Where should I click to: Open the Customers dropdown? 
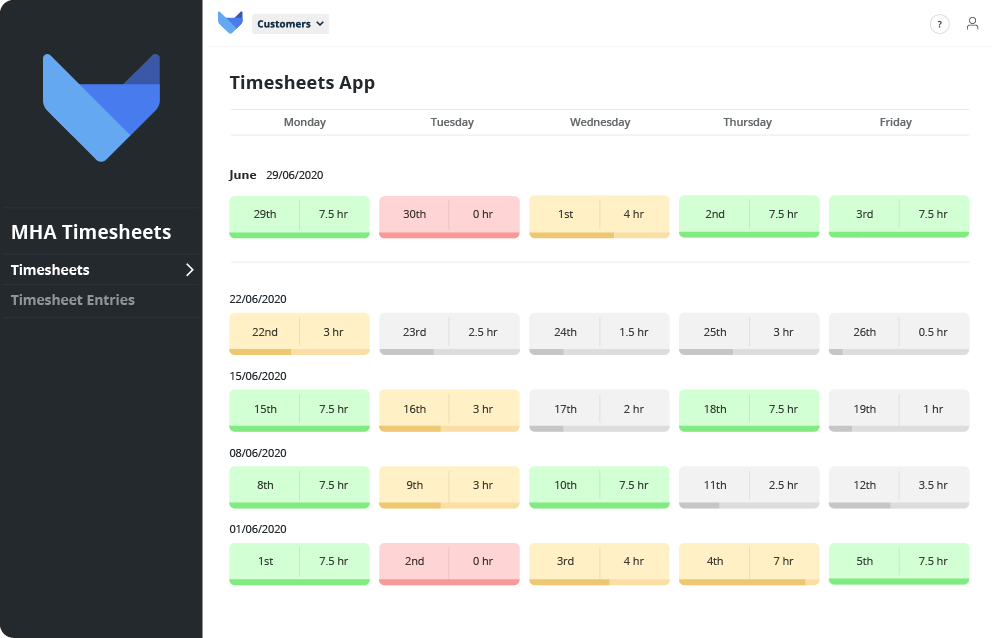point(290,24)
